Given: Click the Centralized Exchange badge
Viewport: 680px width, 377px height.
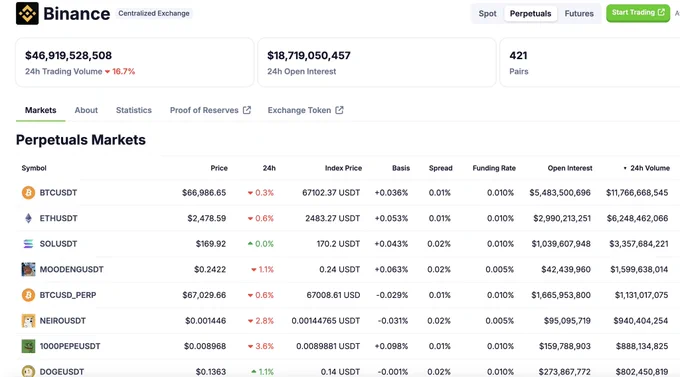Looking at the screenshot, I should (154, 13).
